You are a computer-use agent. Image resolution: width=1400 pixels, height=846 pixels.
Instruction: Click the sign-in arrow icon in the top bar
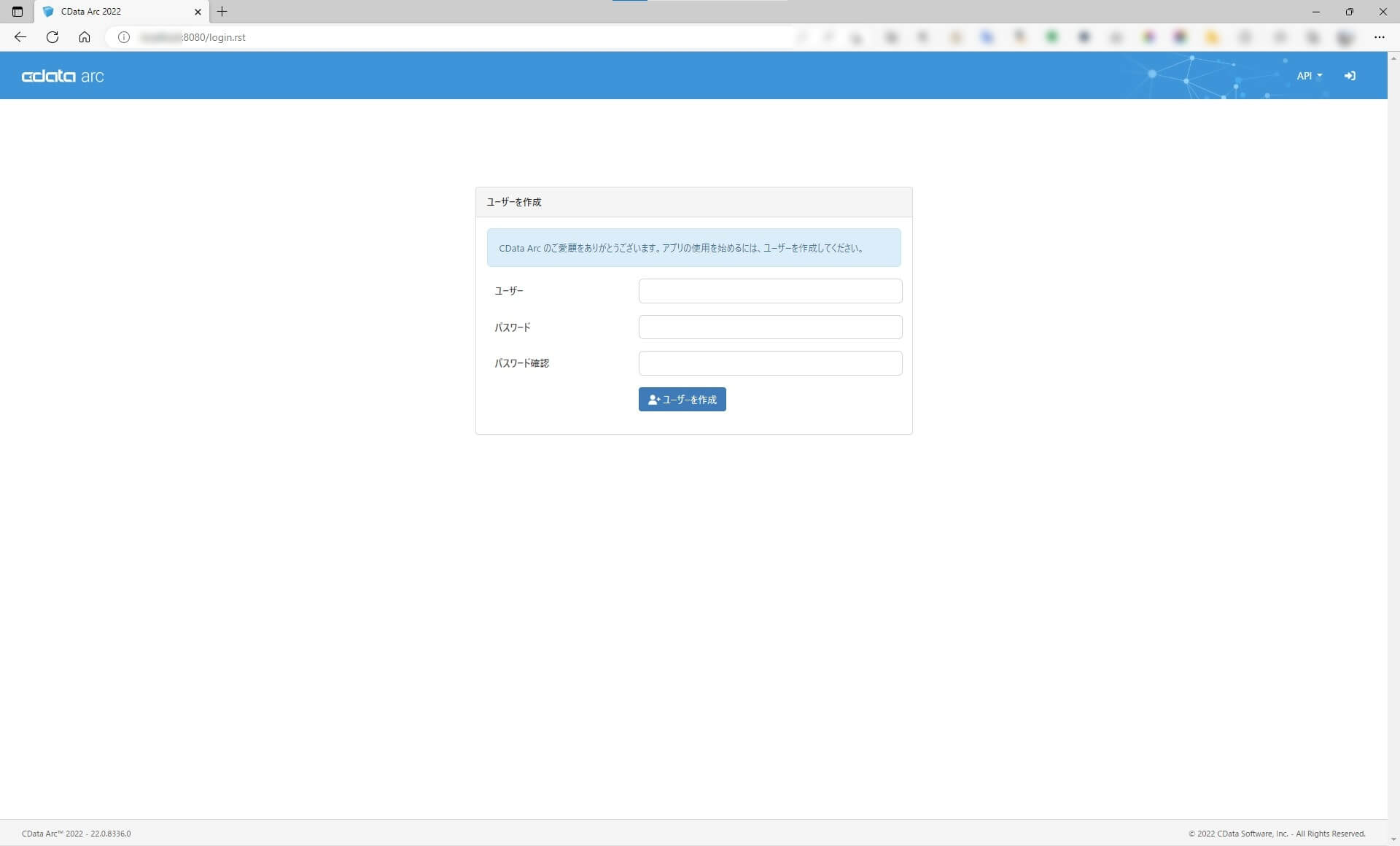(1350, 75)
